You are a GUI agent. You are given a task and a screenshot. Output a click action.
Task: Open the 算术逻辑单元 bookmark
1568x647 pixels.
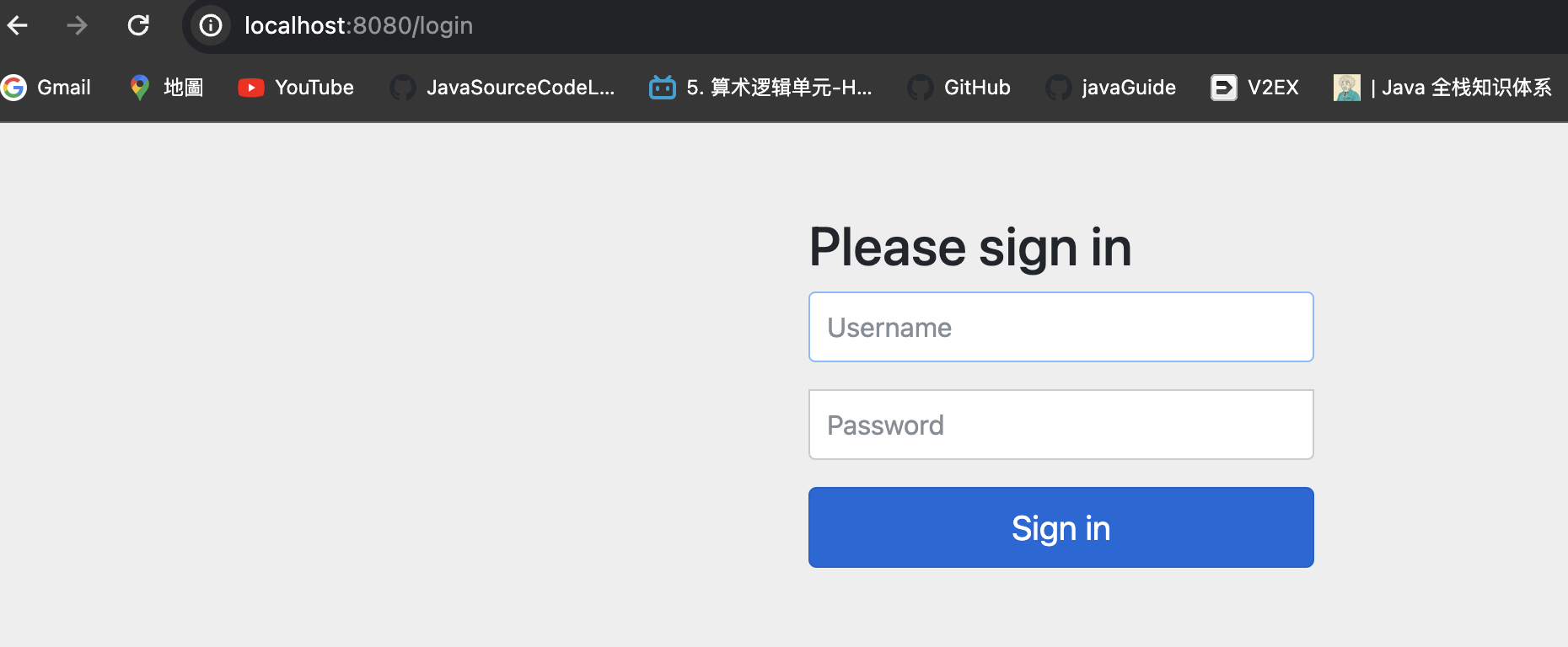coord(760,87)
